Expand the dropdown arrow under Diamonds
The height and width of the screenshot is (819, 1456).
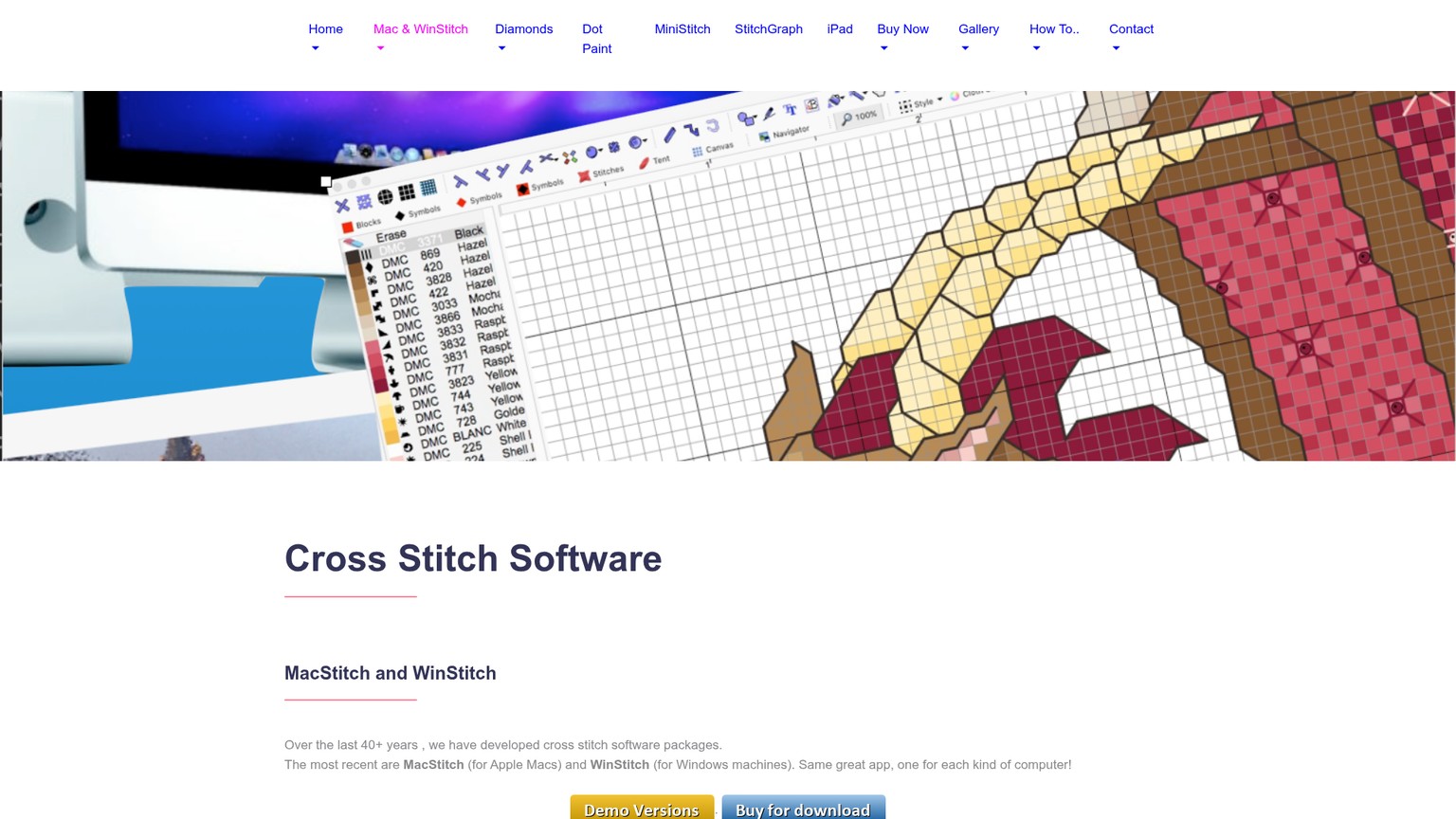pos(501,48)
